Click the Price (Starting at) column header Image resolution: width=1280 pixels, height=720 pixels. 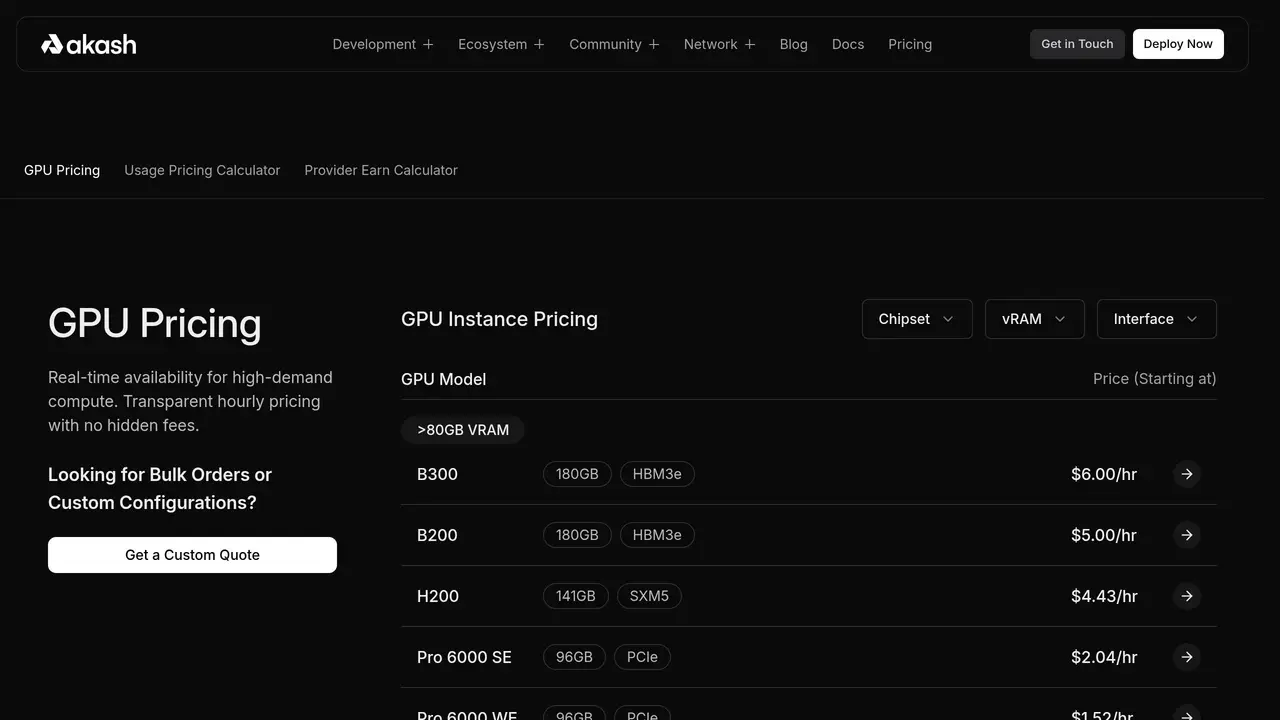pos(1155,379)
